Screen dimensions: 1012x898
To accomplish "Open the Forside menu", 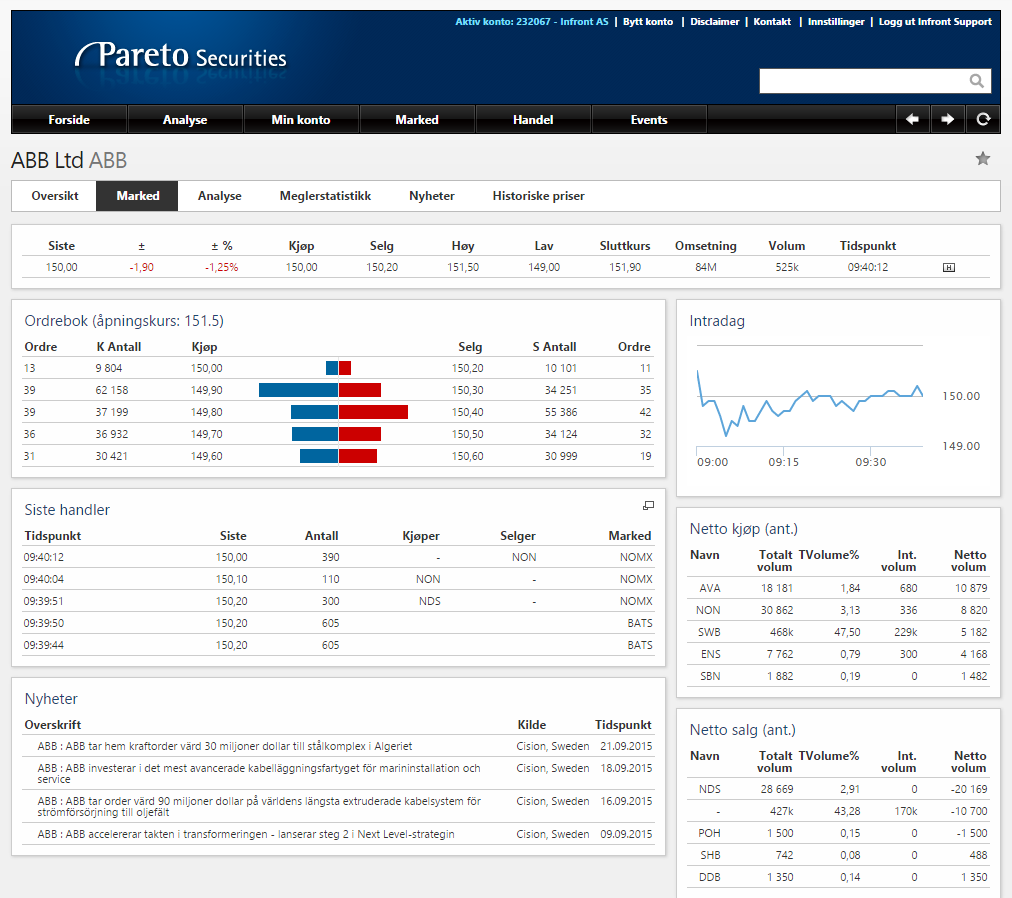I will pos(69,119).
